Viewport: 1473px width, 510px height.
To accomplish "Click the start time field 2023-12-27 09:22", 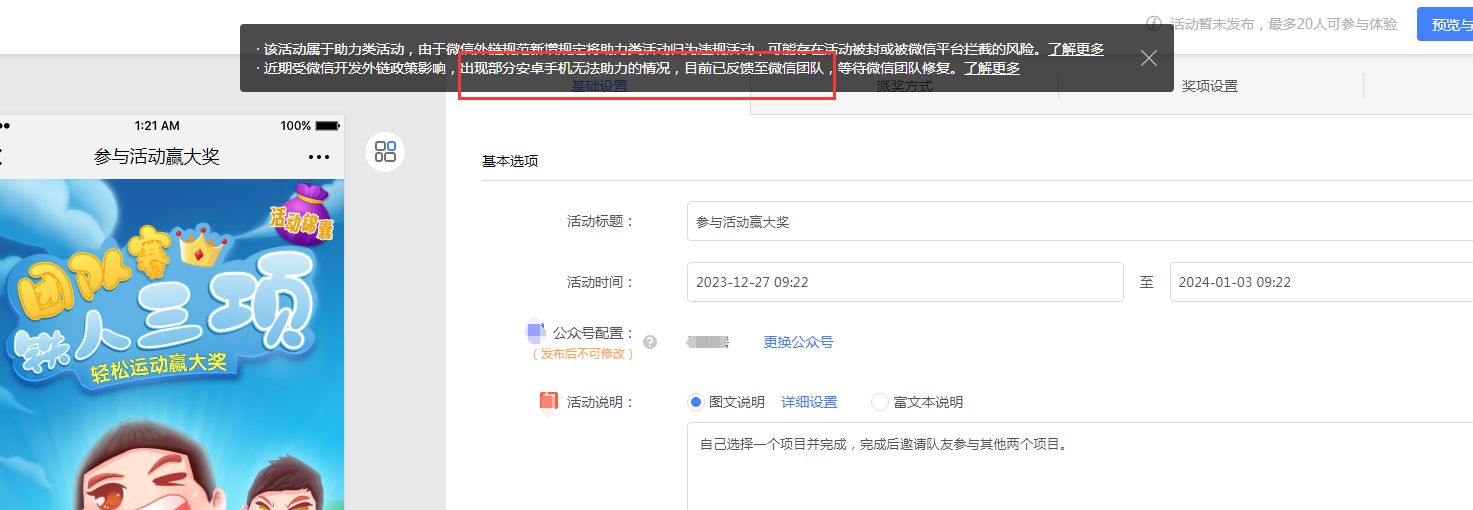I will 906,282.
